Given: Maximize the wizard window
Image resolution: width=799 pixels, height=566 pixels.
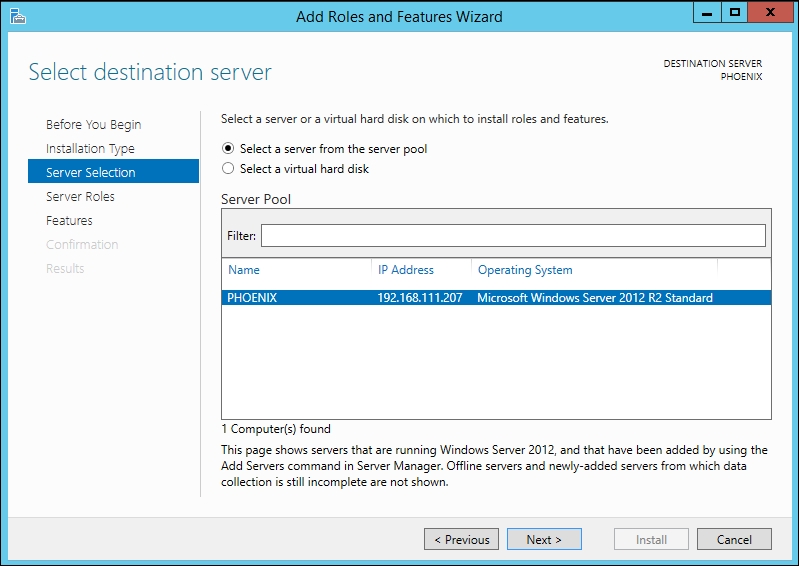Looking at the screenshot, I should [x=735, y=13].
